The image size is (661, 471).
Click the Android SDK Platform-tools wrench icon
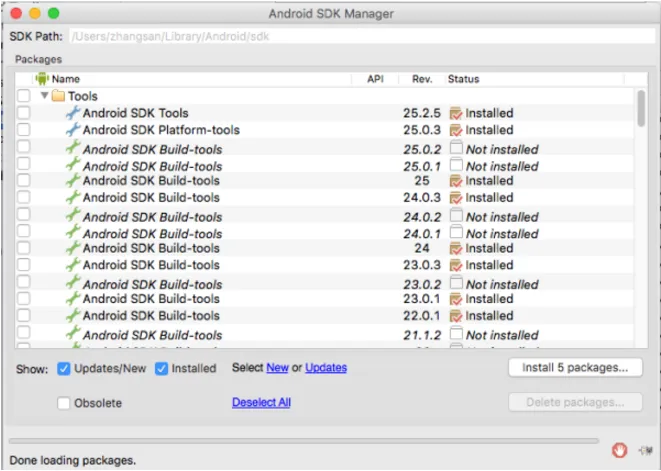(x=72, y=130)
